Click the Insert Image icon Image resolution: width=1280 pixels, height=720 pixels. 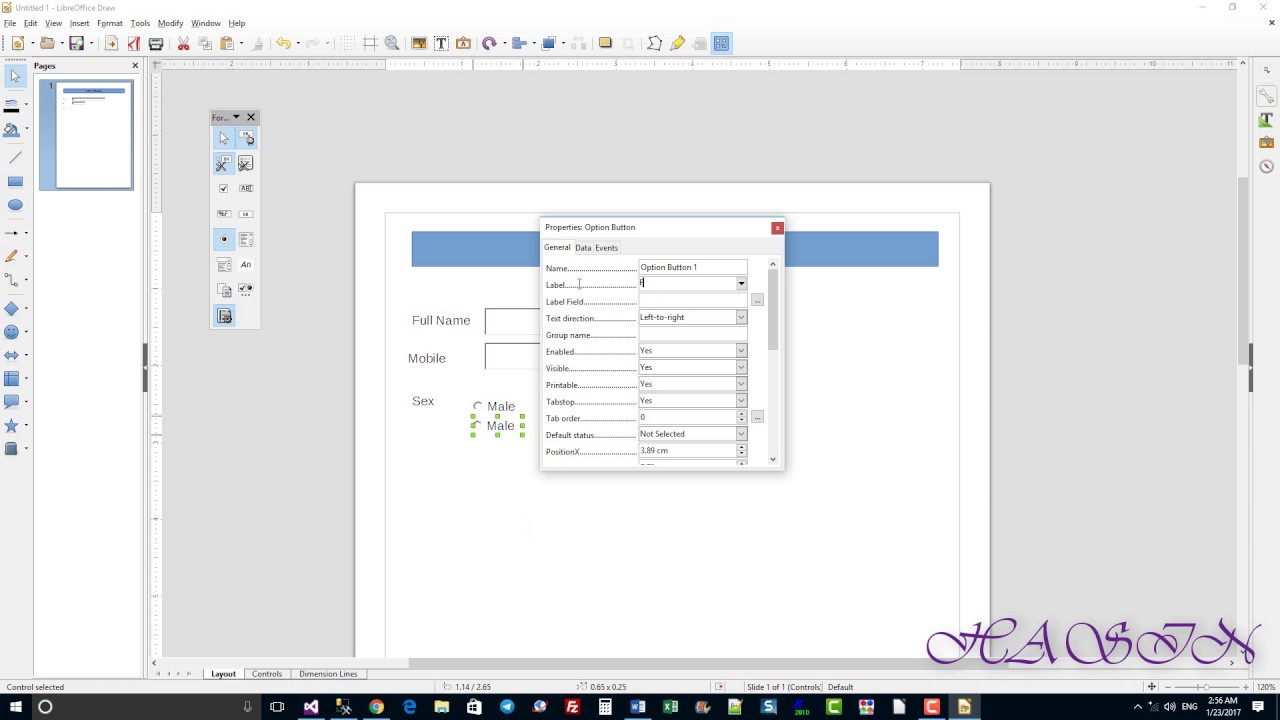419,43
